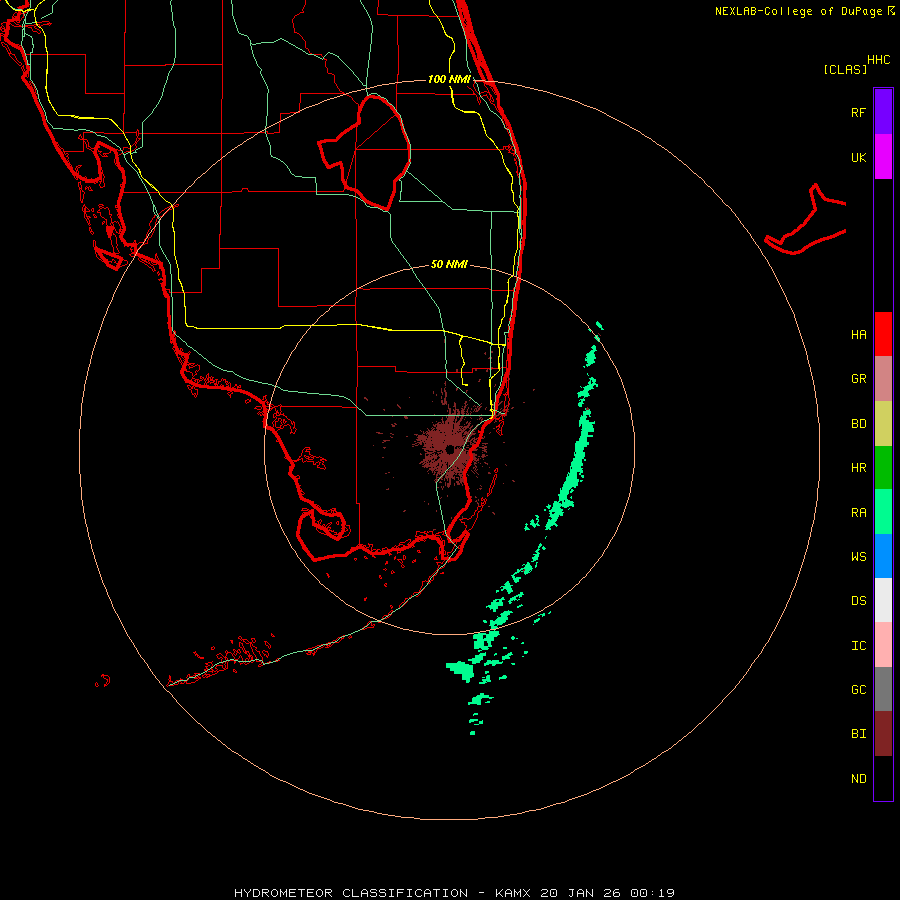Click the 'HHC' product code text

click(x=878, y=60)
